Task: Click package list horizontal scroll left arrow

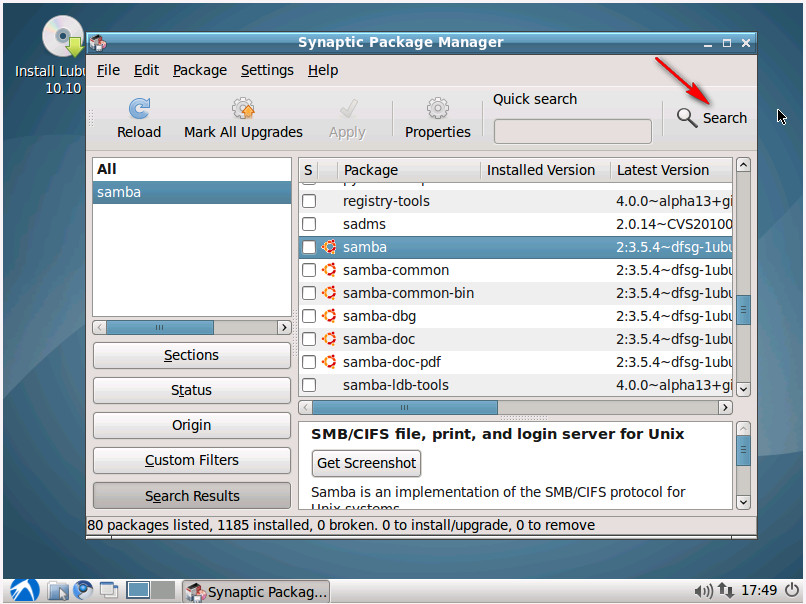Action: [305, 408]
